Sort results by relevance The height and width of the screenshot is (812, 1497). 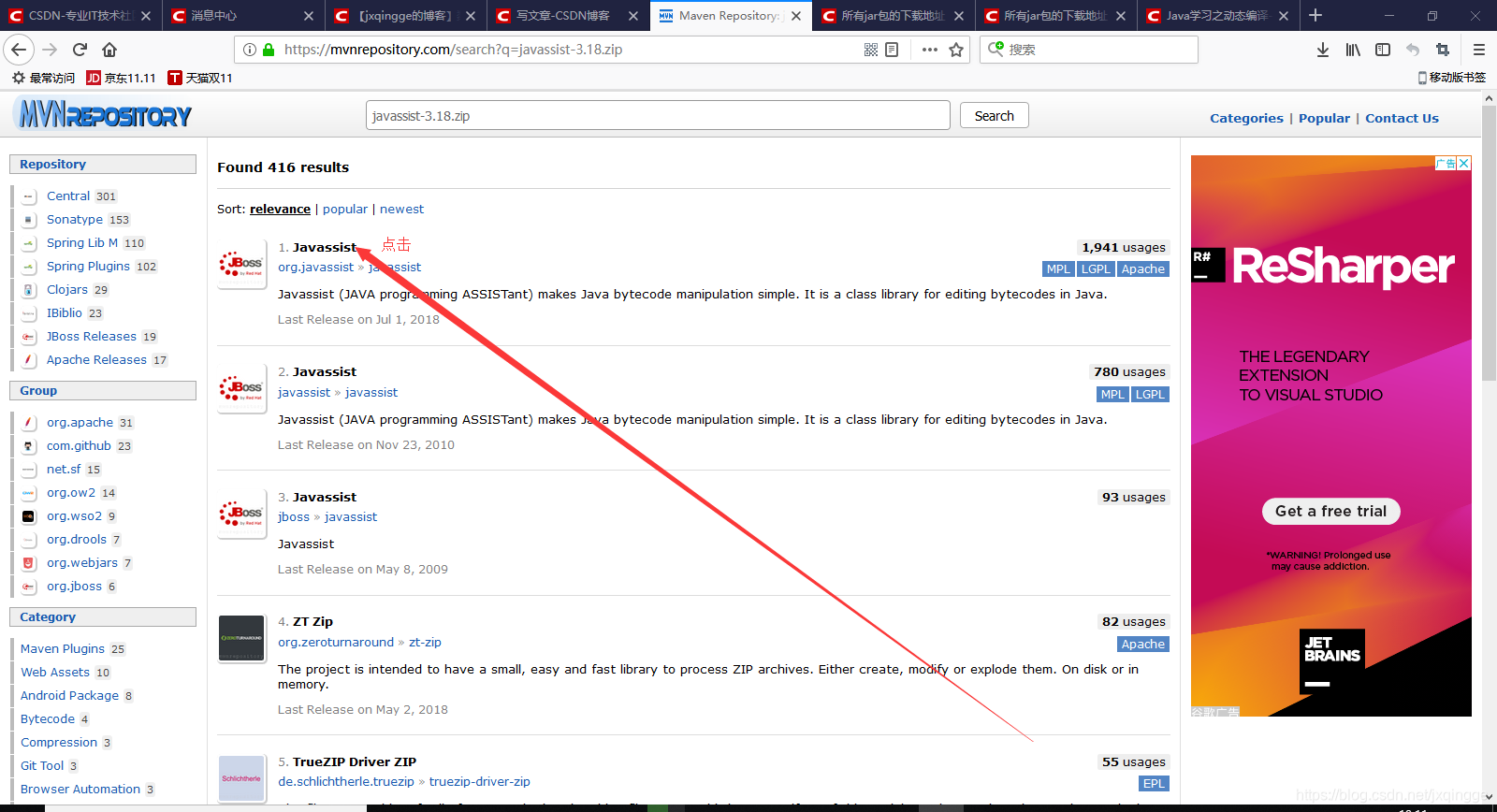pyautogui.click(x=280, y=209)
